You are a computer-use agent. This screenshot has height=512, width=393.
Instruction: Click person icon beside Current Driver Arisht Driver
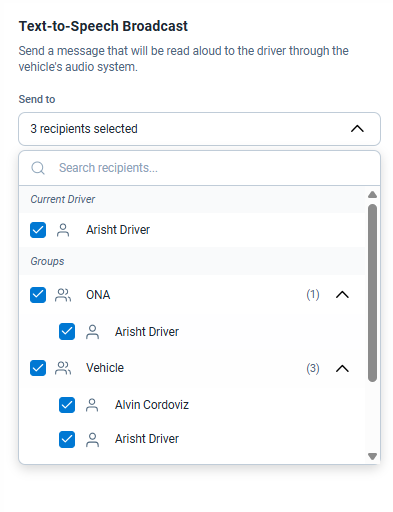[x=63, y=230]
